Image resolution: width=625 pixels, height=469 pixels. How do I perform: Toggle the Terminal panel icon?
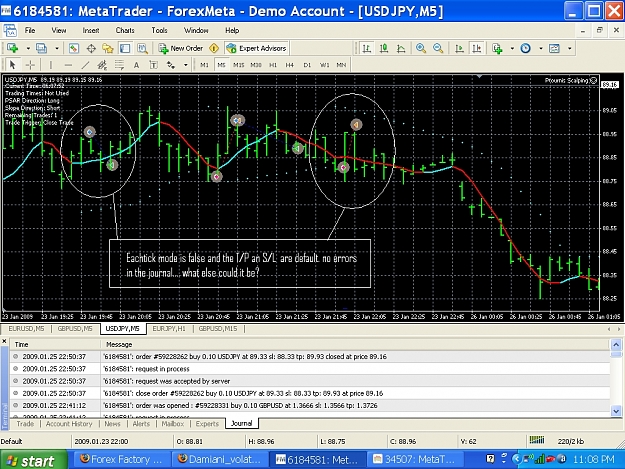125,48
